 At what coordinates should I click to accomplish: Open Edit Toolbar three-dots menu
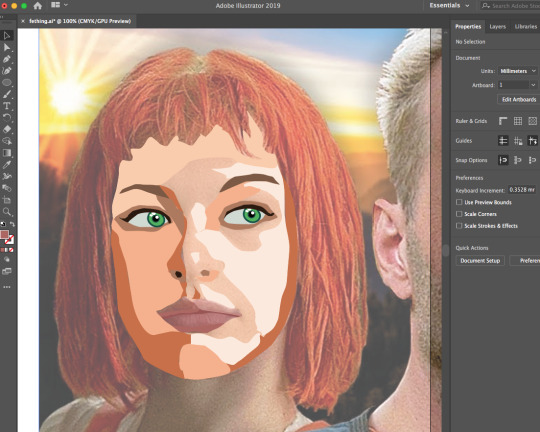point(7,287)
